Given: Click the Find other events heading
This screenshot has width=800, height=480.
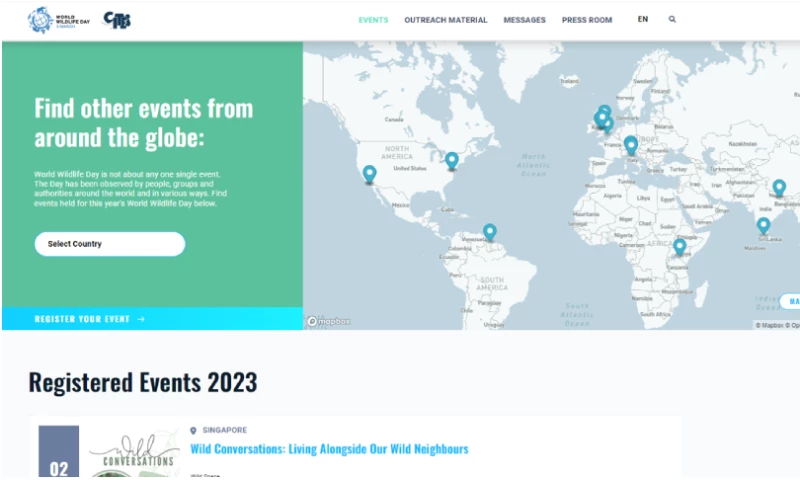Looking at the screenshot, I should (x=144, y=123).
